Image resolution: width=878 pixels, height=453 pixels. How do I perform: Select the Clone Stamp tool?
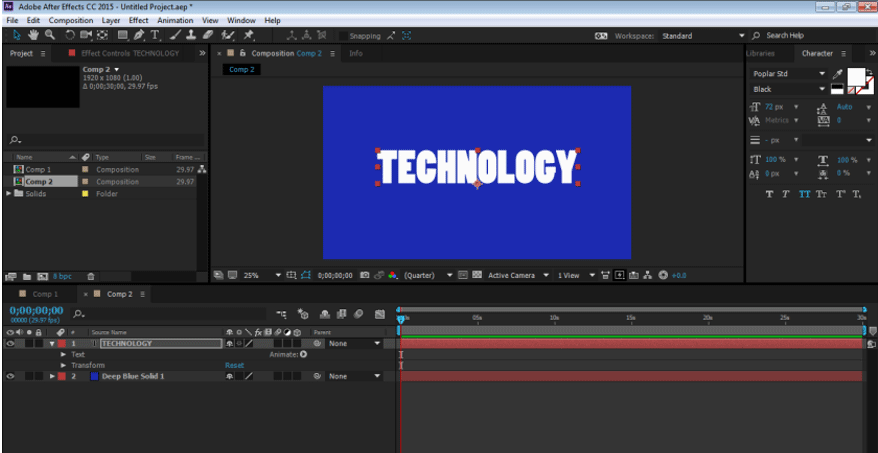pos(191,35)
